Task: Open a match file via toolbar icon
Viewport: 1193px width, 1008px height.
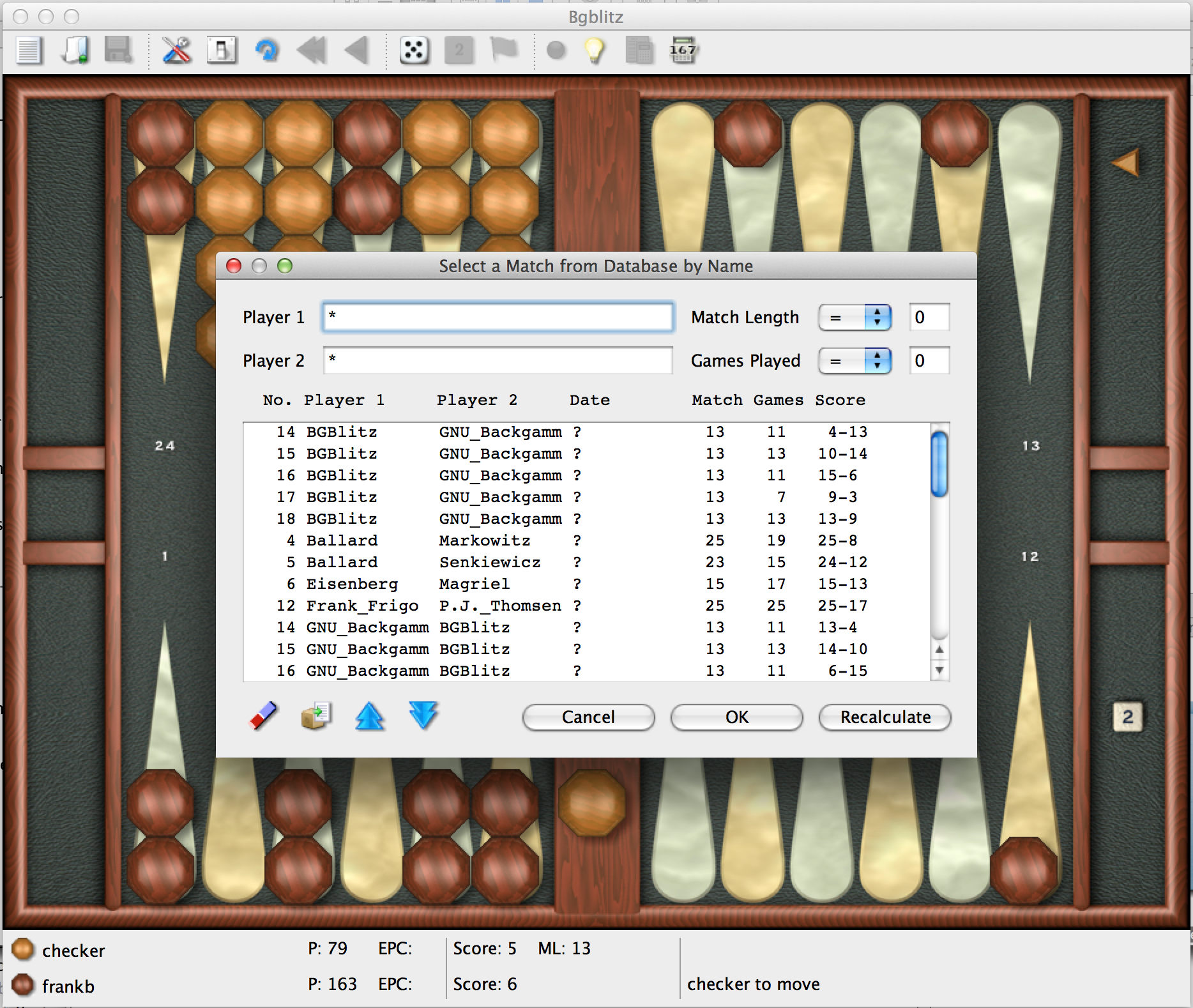Action: tap(75, 50)
